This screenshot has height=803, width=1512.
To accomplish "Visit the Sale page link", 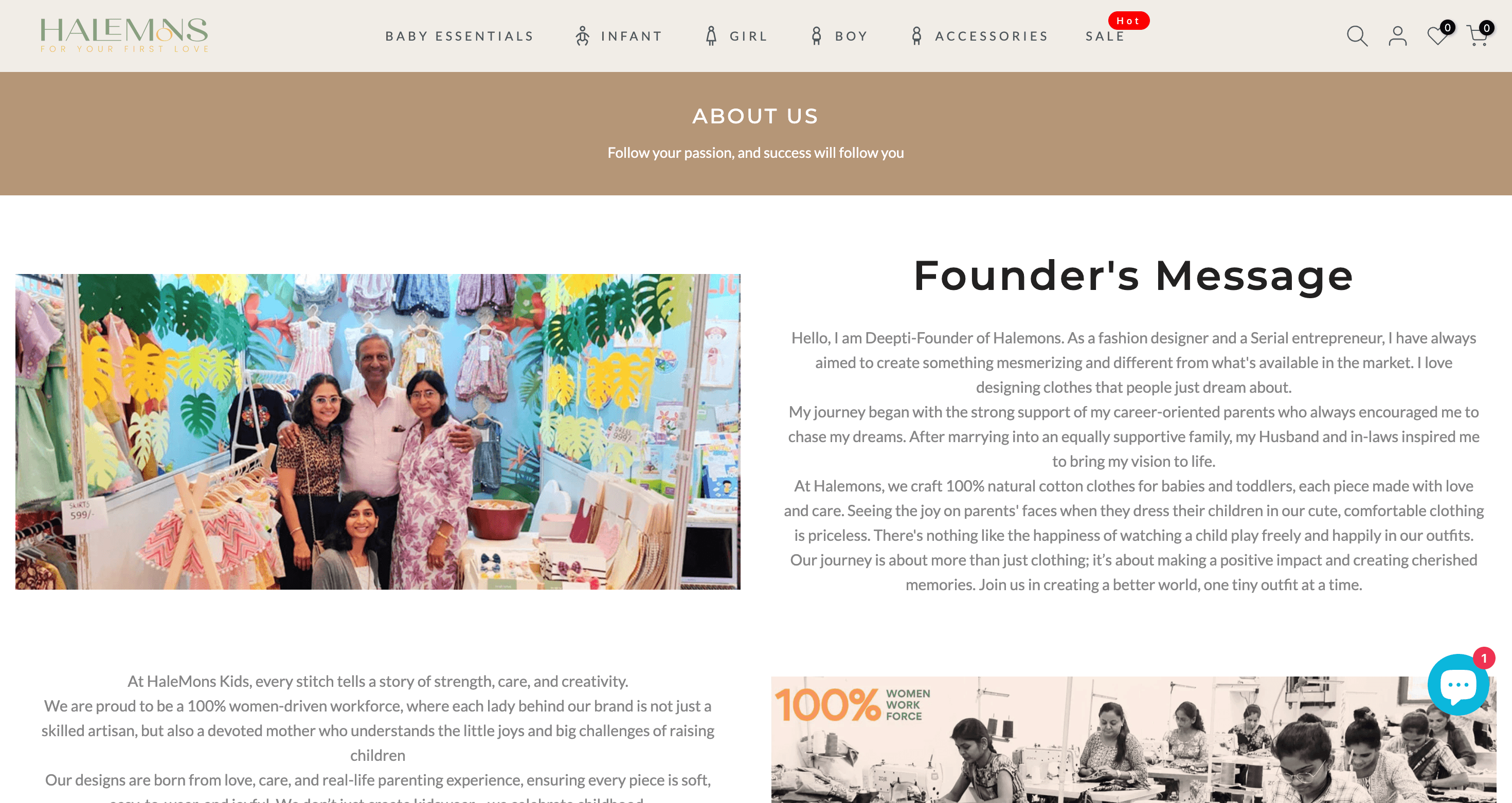I will click(x=1105, y=36).
